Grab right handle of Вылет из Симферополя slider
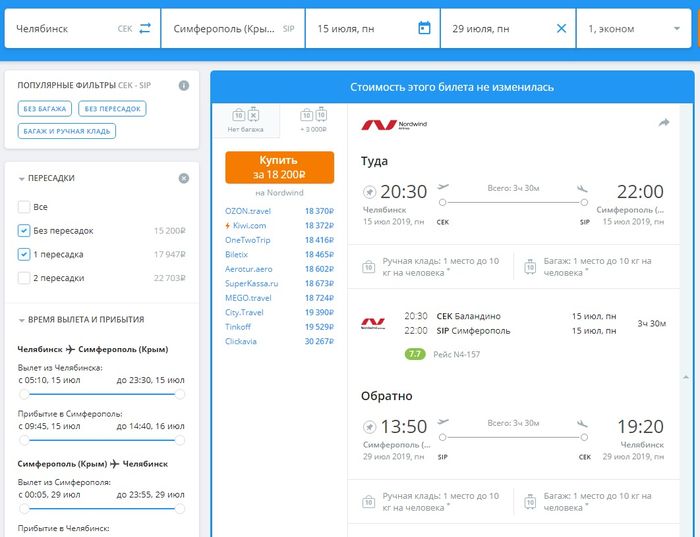 (x=180, y=508)
